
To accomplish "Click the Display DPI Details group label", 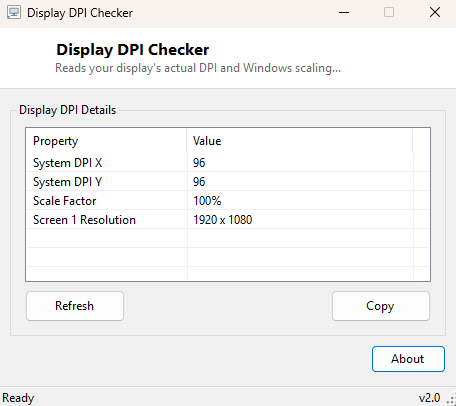I will (x=67, y=110).
